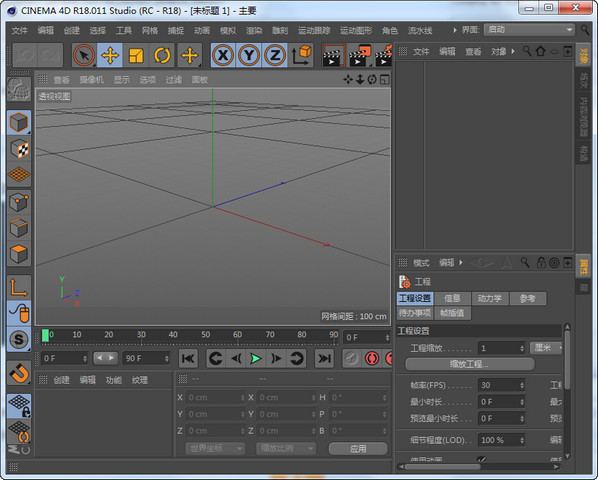
Task: Switch to 信息 tab
Action: tap(452, 298)
